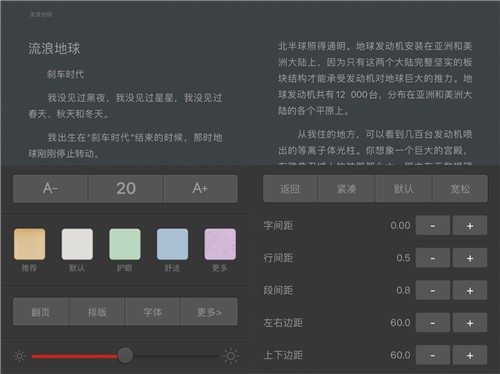
Task: Click the 字间距 label
Action: point(278,226)
